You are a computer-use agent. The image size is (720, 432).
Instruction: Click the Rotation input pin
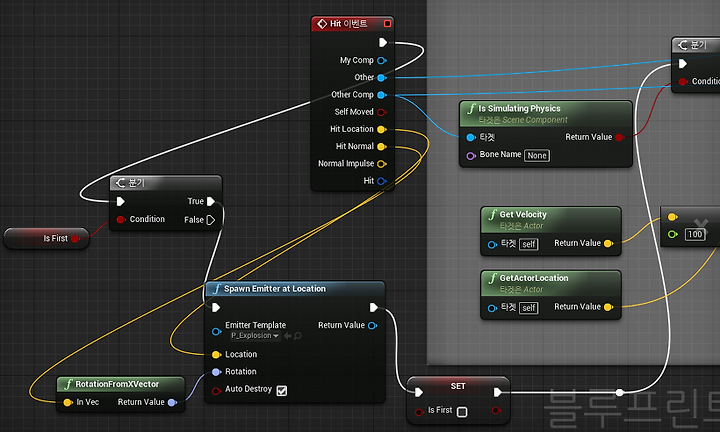[216, 372]
